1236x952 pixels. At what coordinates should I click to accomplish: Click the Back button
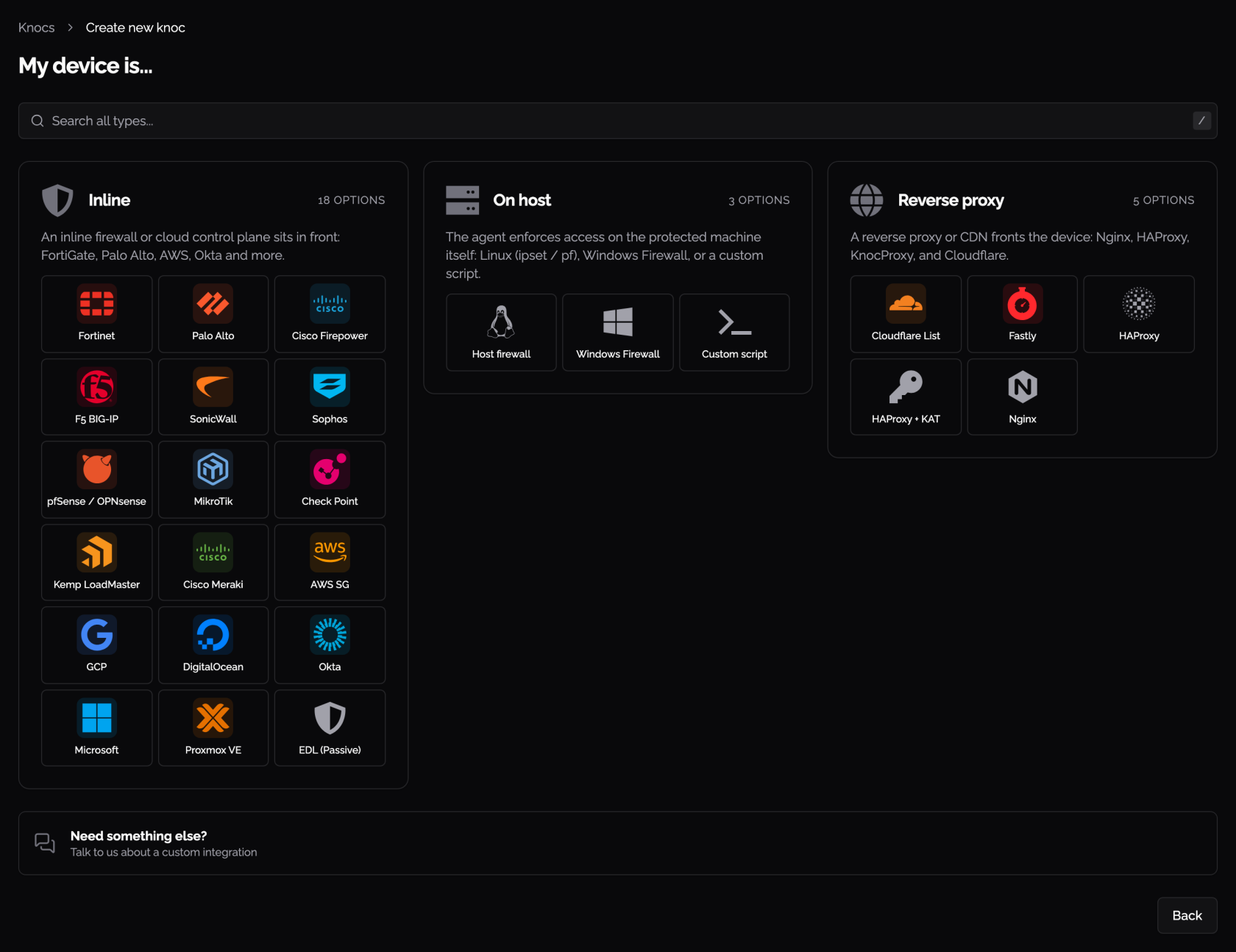tap(1187, 915)
